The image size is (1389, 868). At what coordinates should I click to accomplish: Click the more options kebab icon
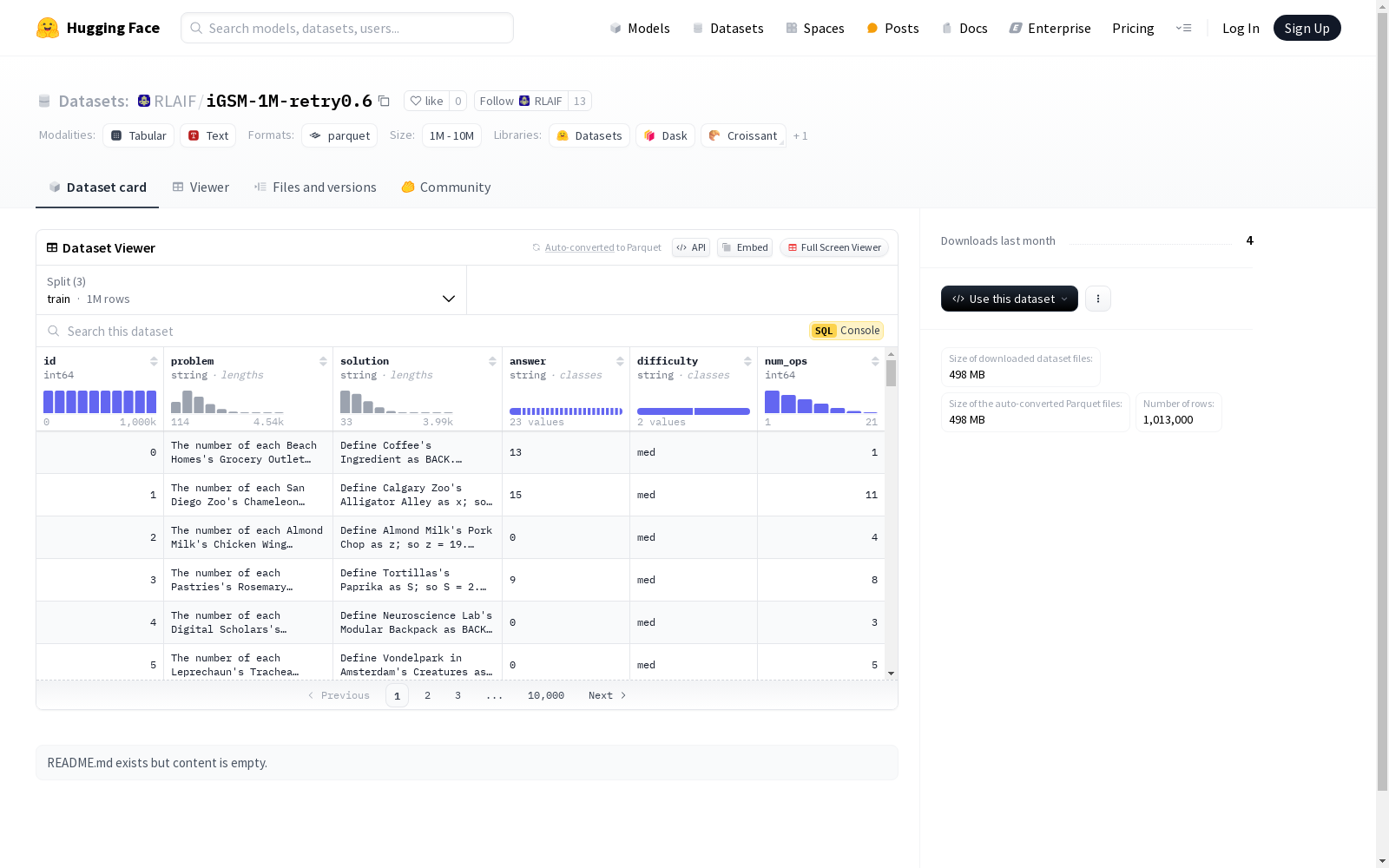click(x=1098, y=299)
